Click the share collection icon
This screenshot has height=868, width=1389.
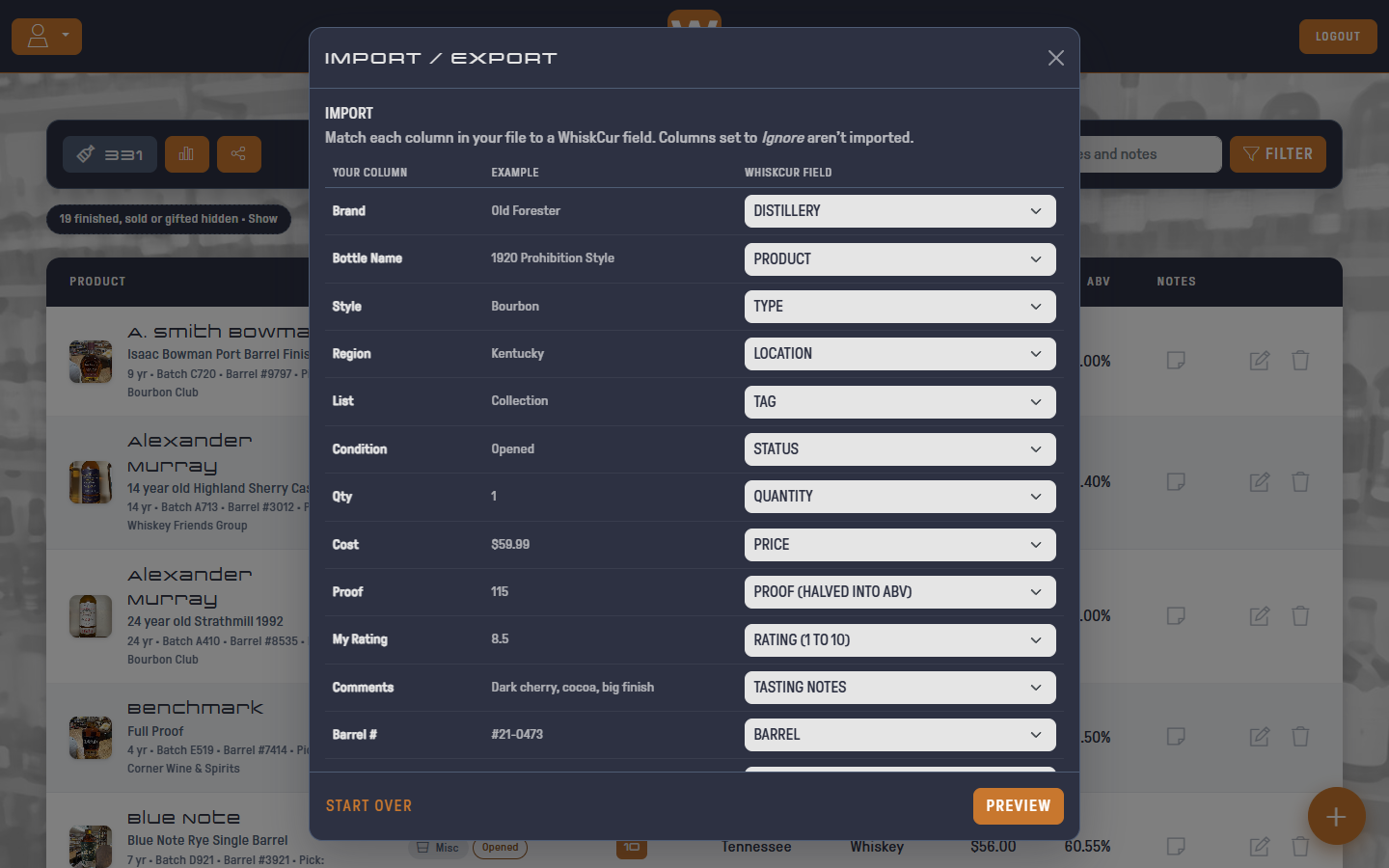pyautogui.click(x=239, y=154)
